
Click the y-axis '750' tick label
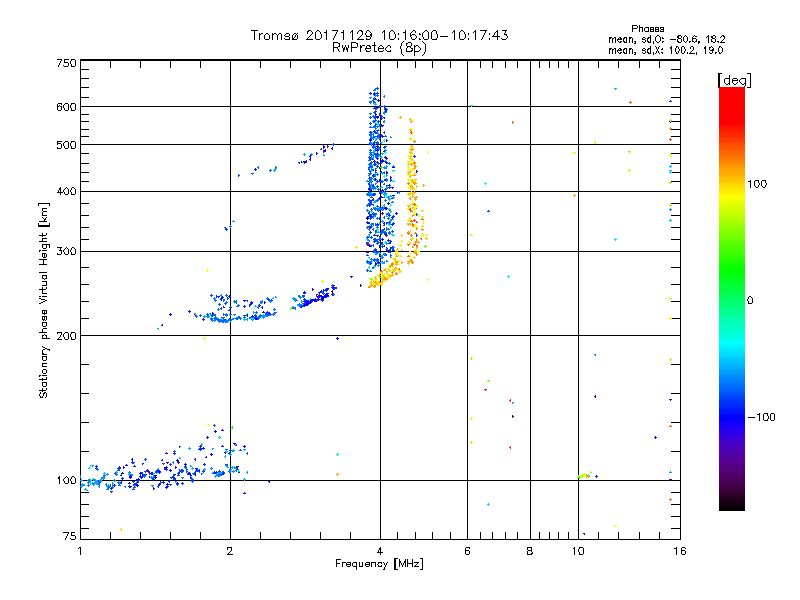point(66,63)
